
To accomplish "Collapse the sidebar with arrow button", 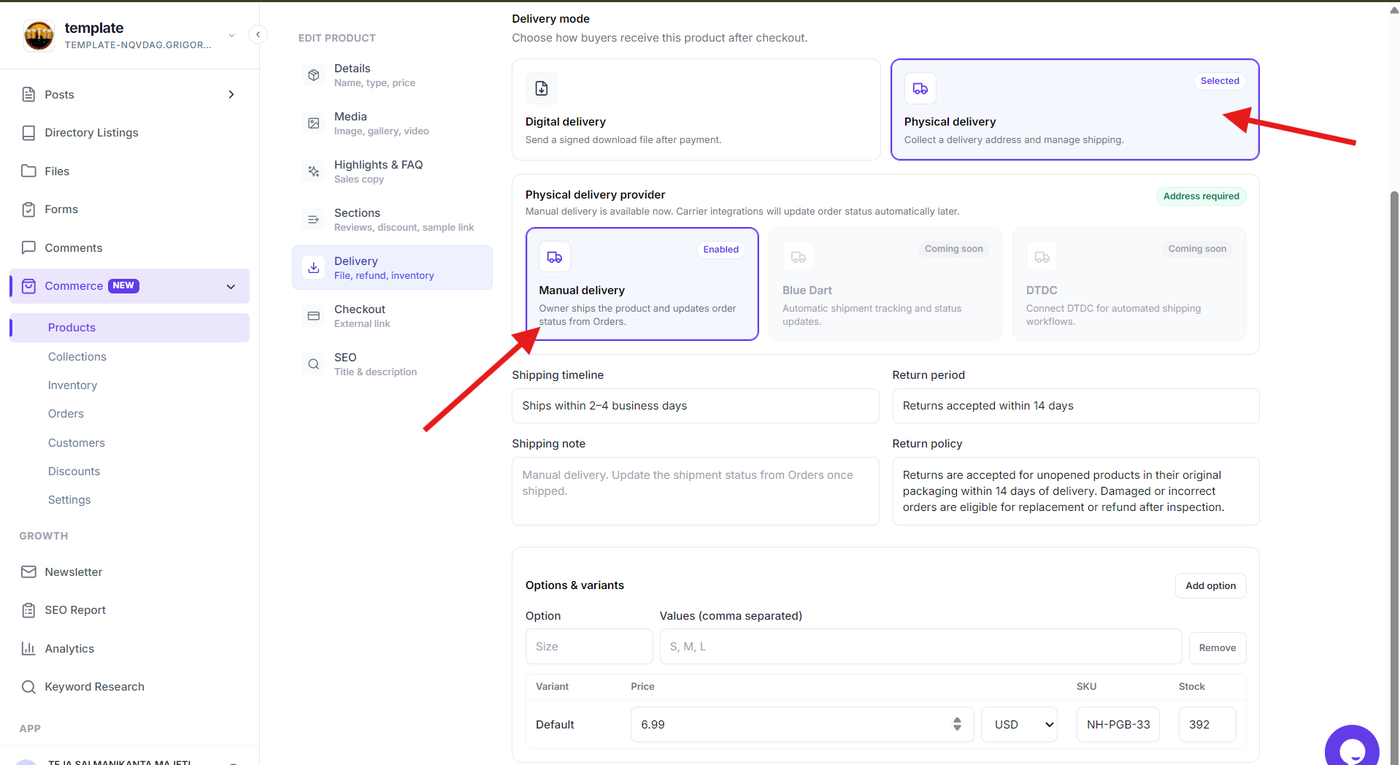I will pos(258,35).
